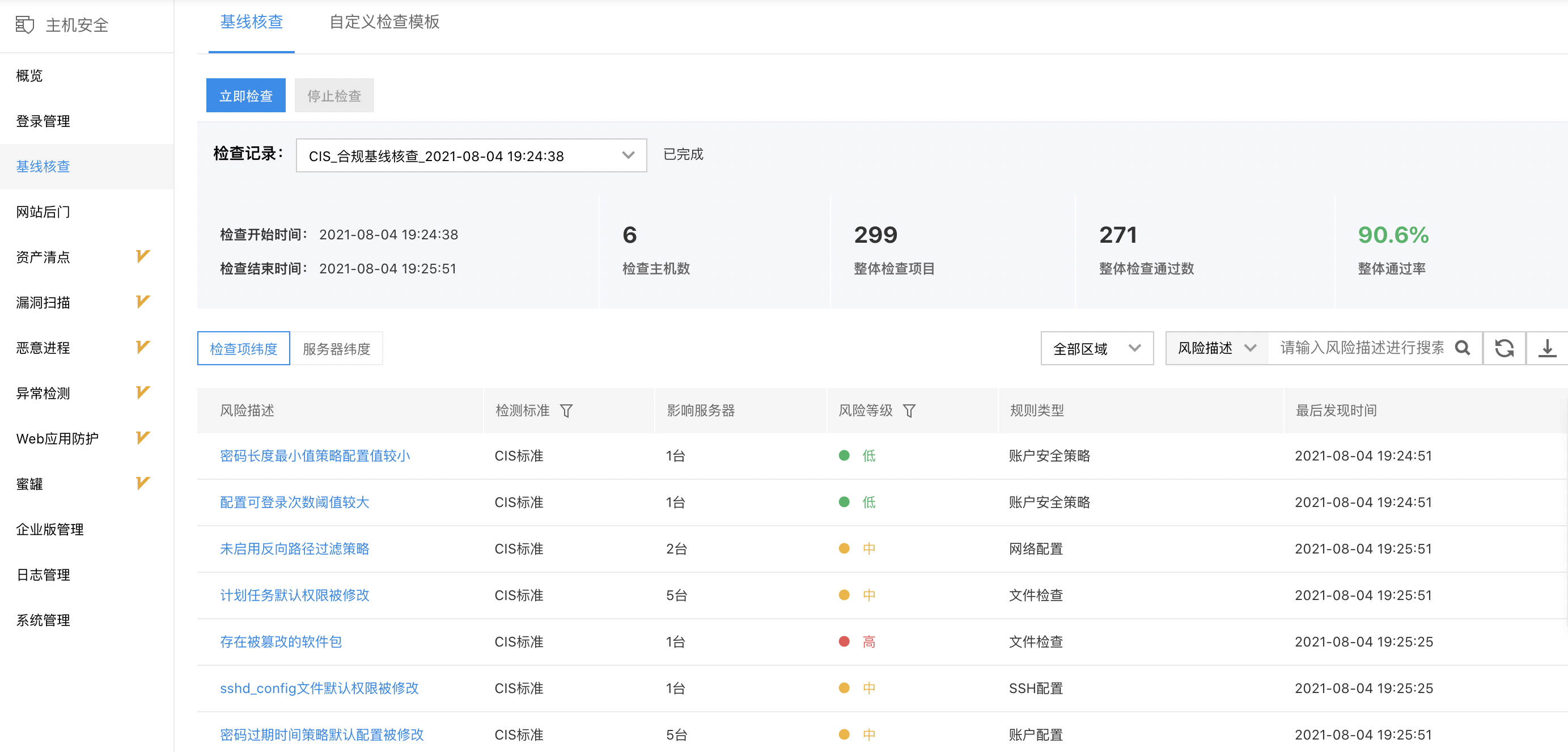Image resolution: width=1568 pixels, height=752 pixels.
Task: Click premium V badge beside 蜜罐
Action: click(x=142, y=484)
